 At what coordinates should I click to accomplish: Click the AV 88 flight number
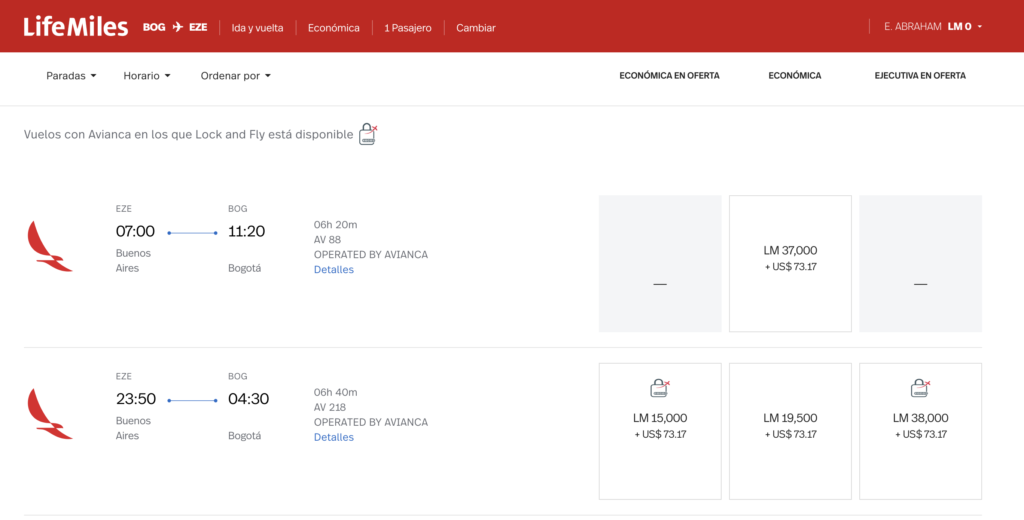[327, 240]
